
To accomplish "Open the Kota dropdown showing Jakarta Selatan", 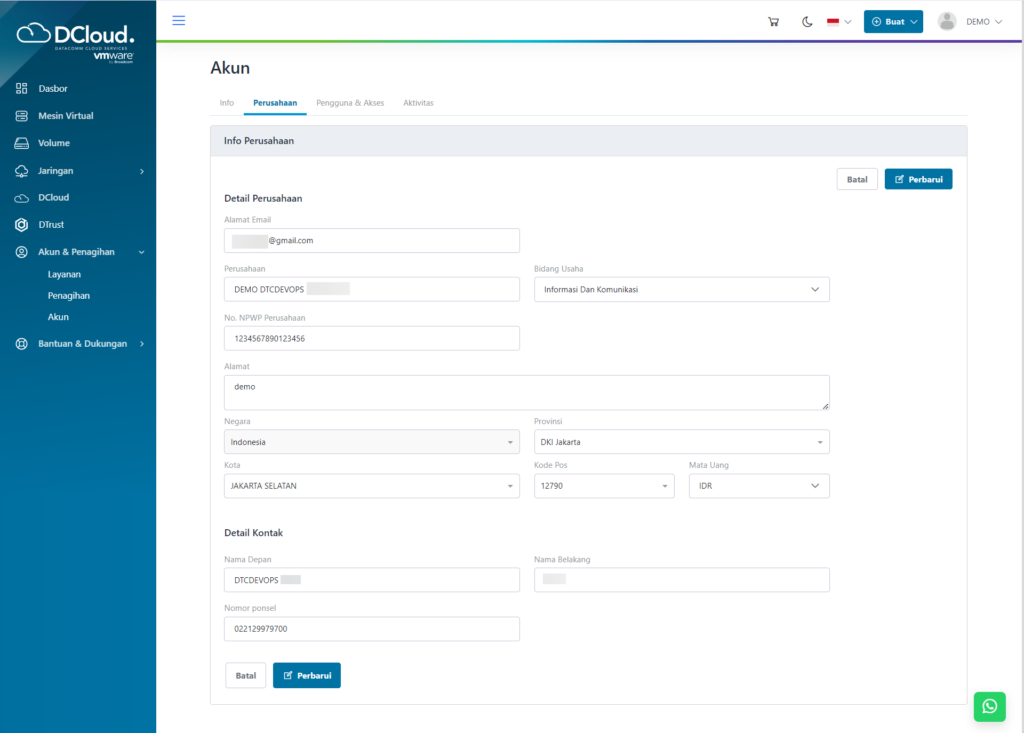I will (372, 486).
